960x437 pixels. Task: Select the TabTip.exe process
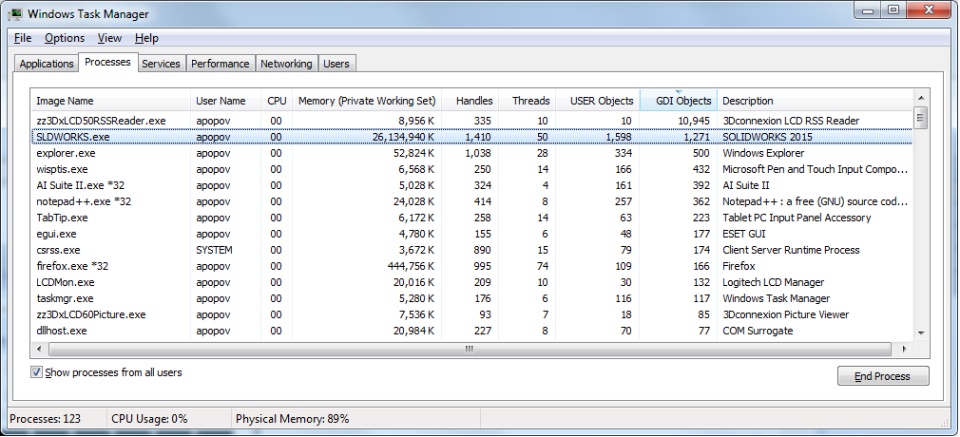(x=471, y=217)
